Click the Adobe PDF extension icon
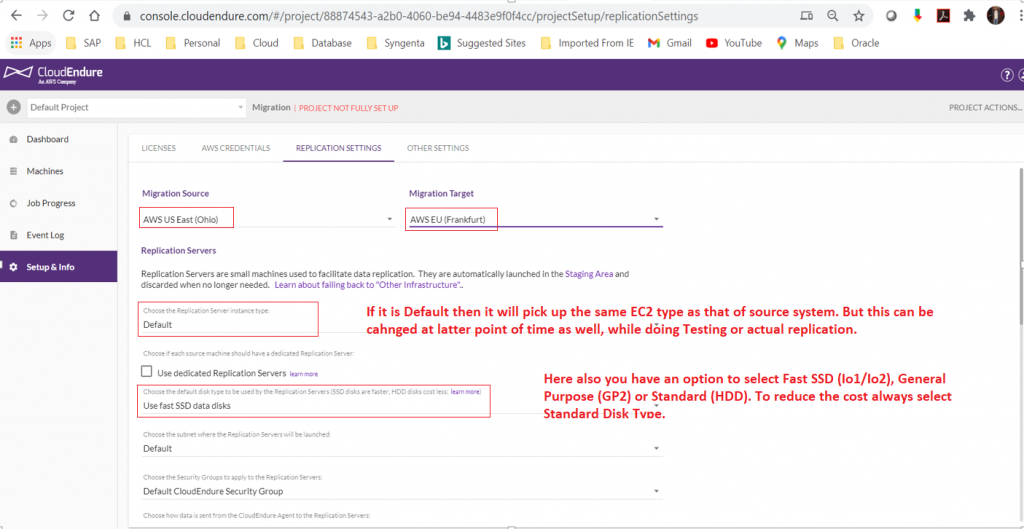This screenshot has height=529, width=1024. (944, 16)
